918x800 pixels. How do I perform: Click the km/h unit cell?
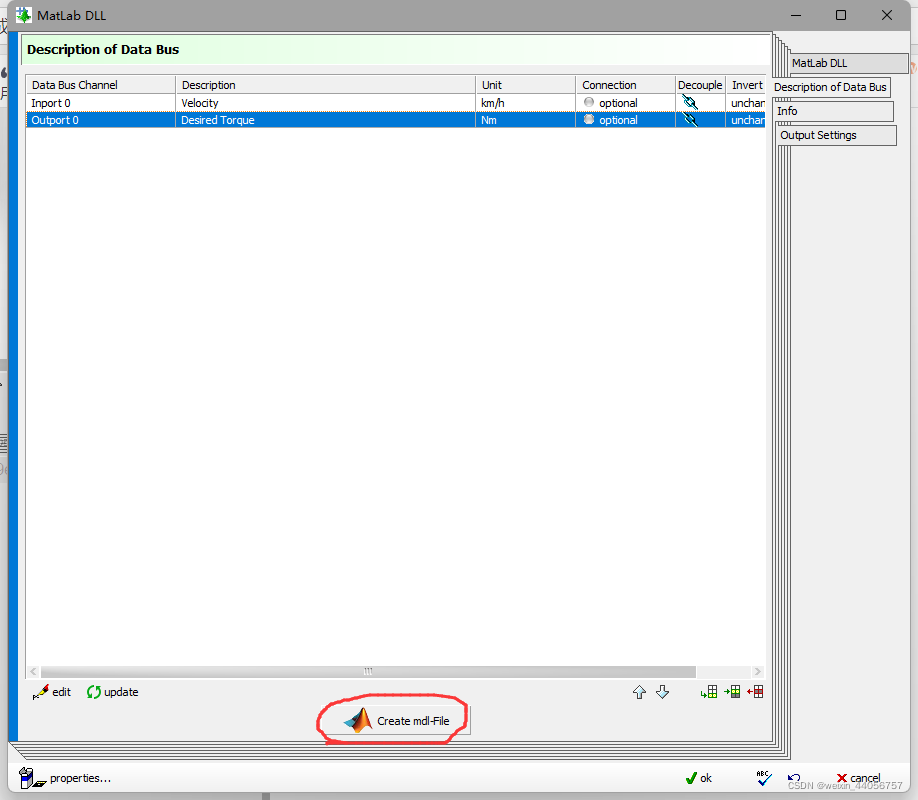click(x=526, y=102)
